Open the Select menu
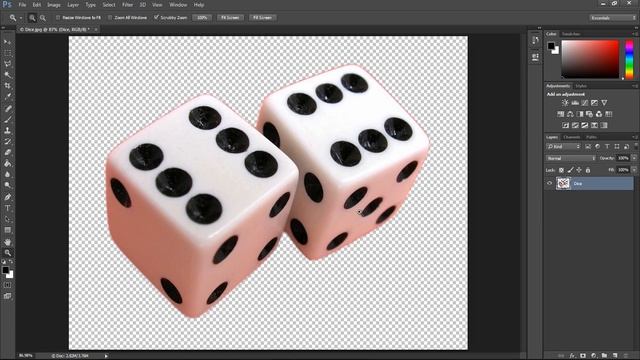 click(109, 5)
